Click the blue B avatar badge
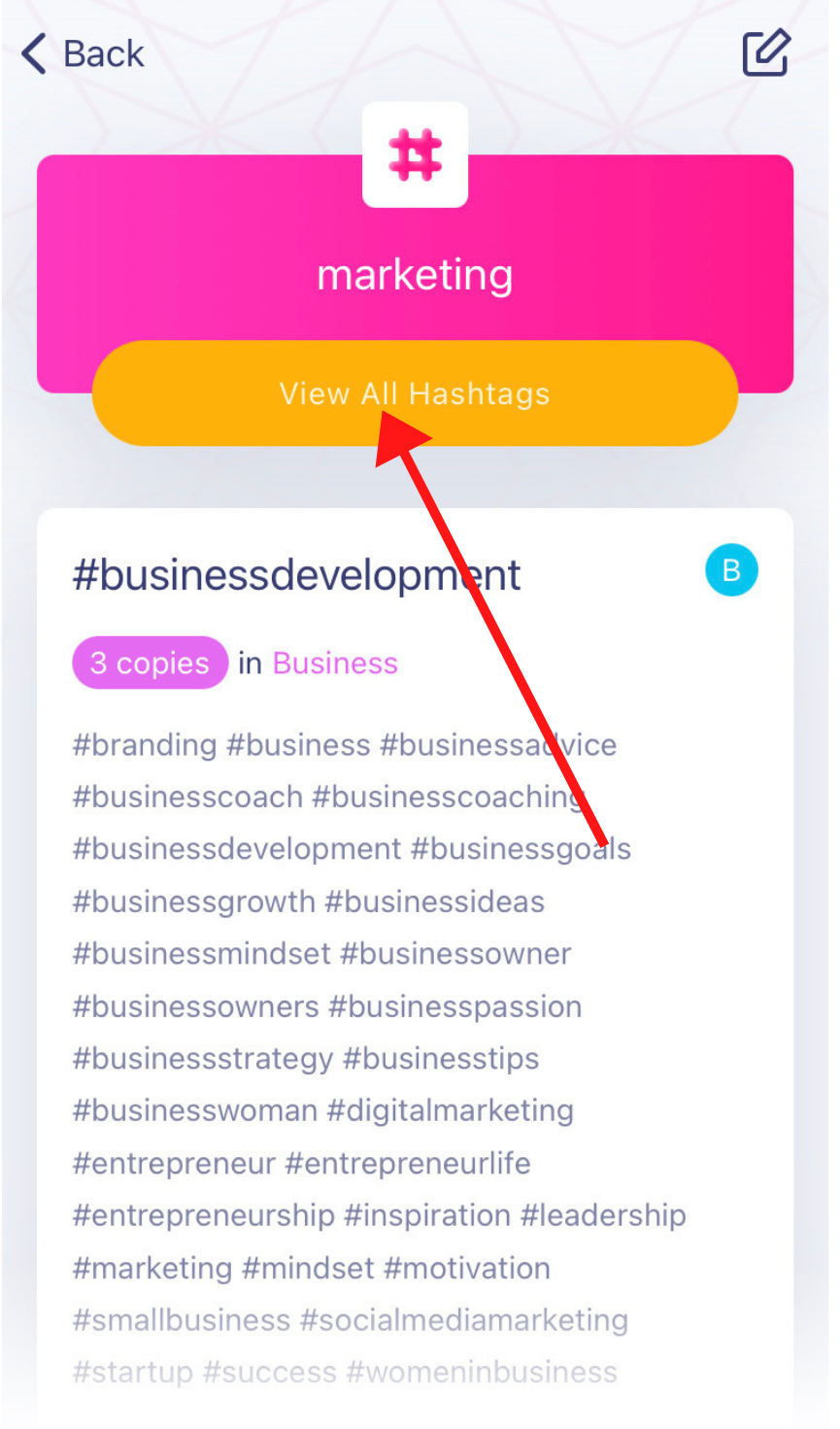Screen dimensions: 840x1429 731,570
